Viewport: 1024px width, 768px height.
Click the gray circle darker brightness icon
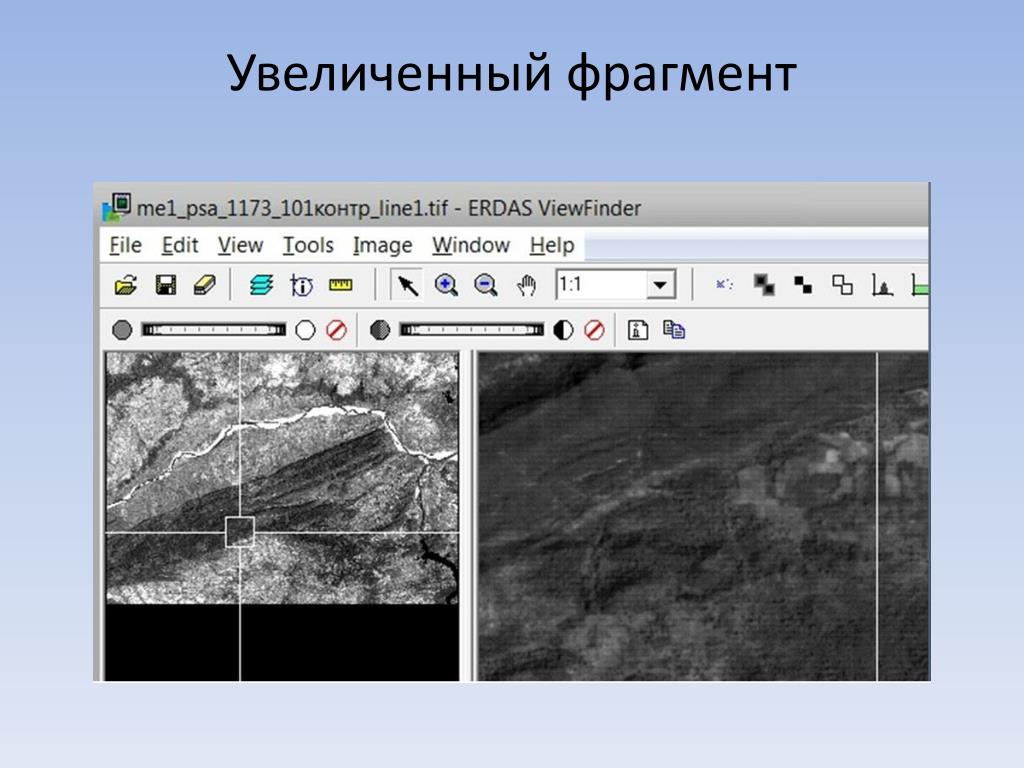coord(121,330)
